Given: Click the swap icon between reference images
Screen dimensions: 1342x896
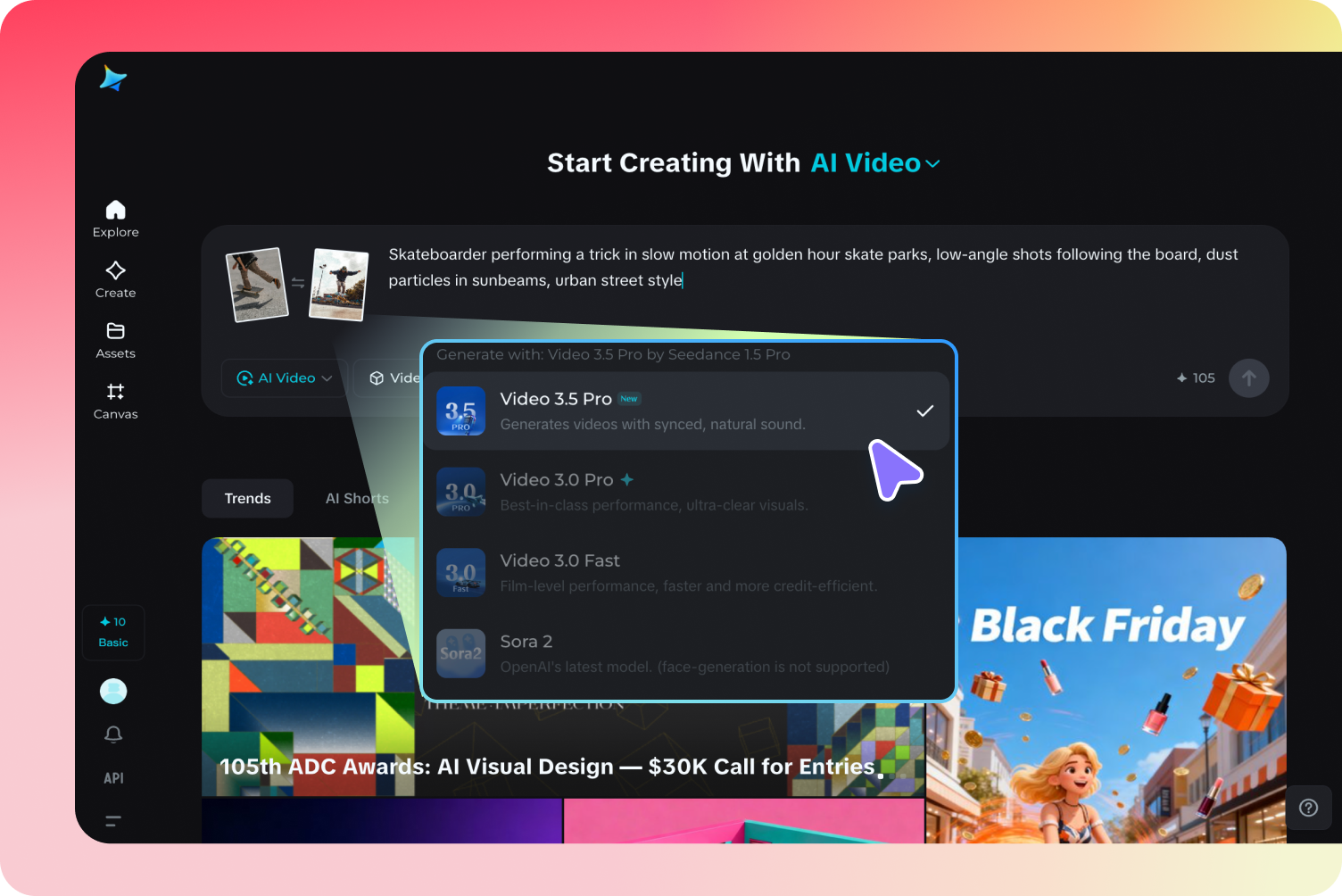Looking at the screenshot, I should coord(298,283).
